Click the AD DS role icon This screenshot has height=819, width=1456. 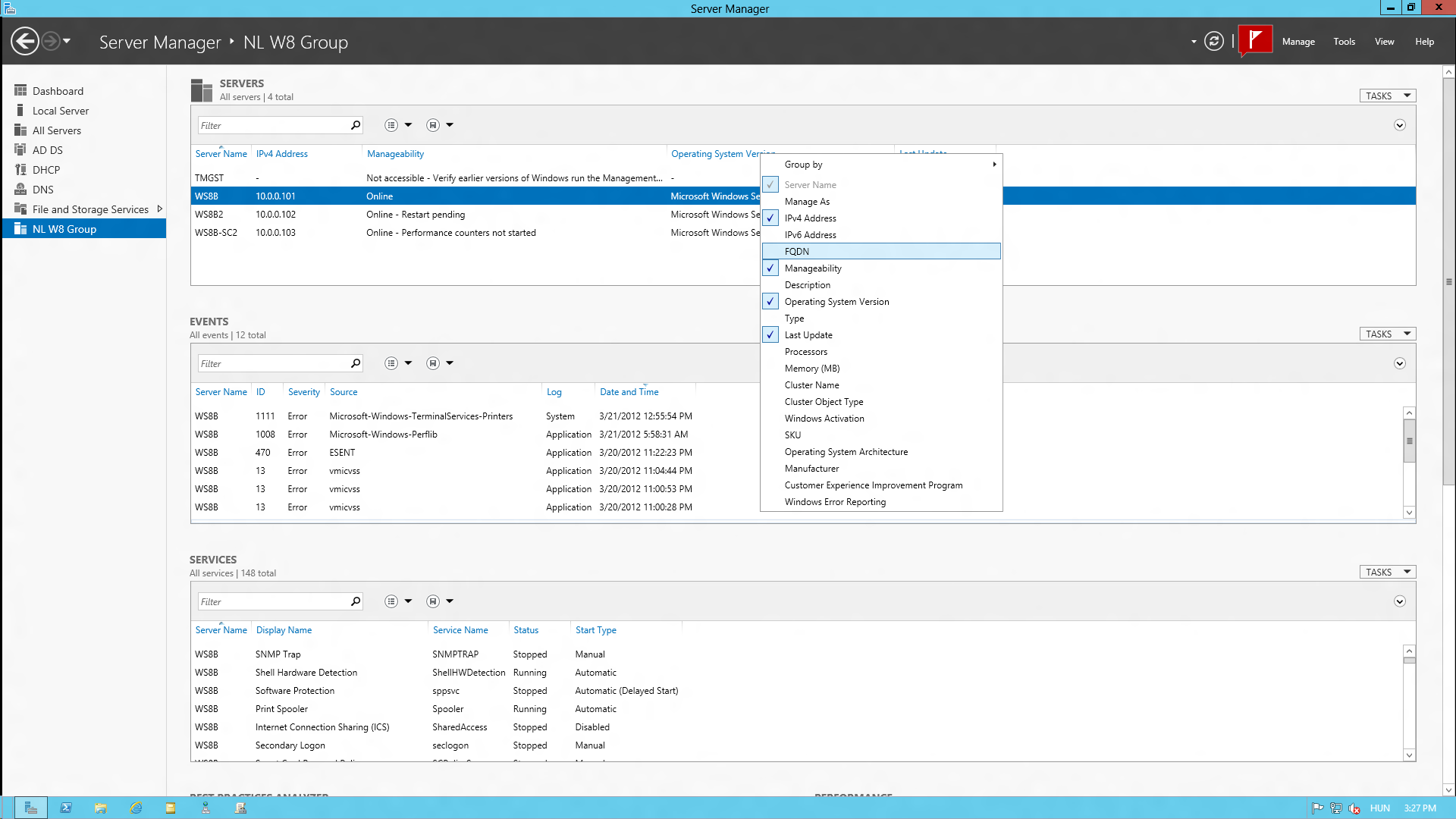20,149
